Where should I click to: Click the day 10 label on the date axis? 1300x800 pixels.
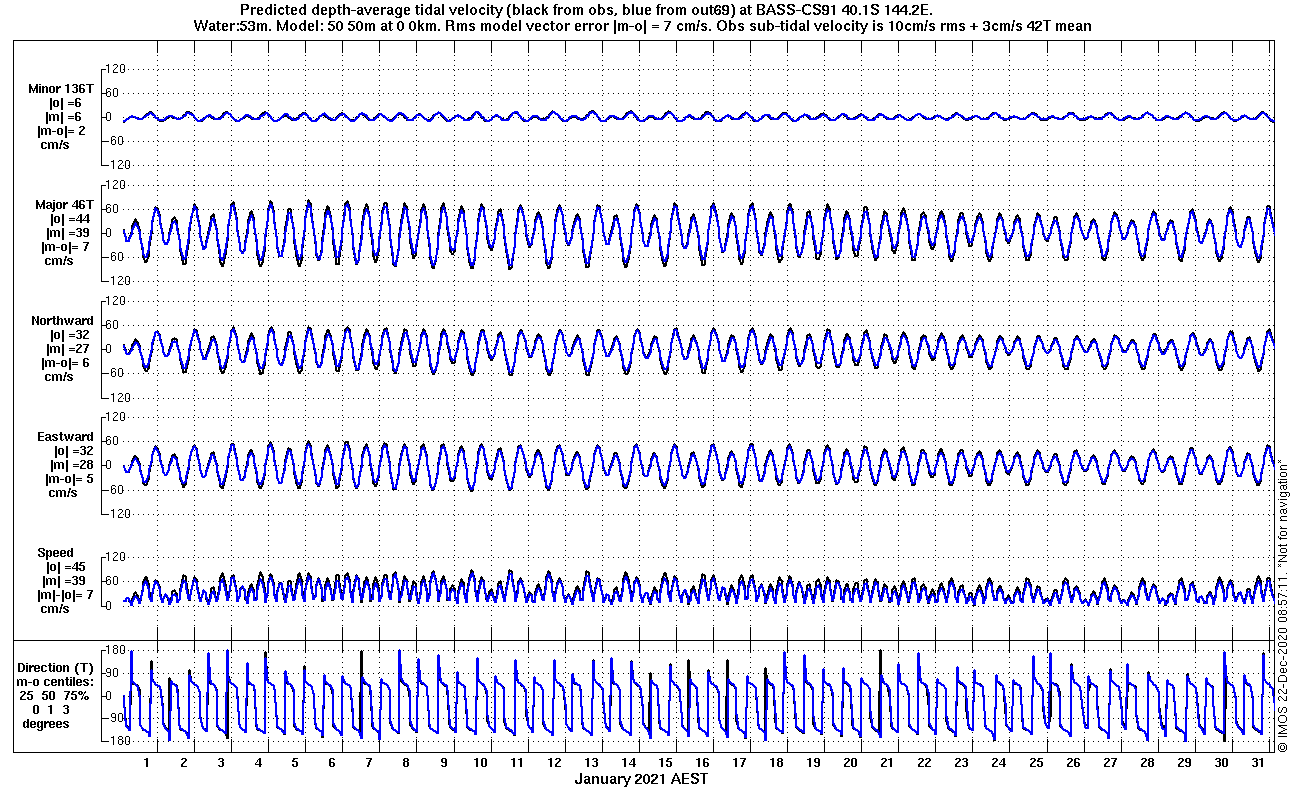480,763
